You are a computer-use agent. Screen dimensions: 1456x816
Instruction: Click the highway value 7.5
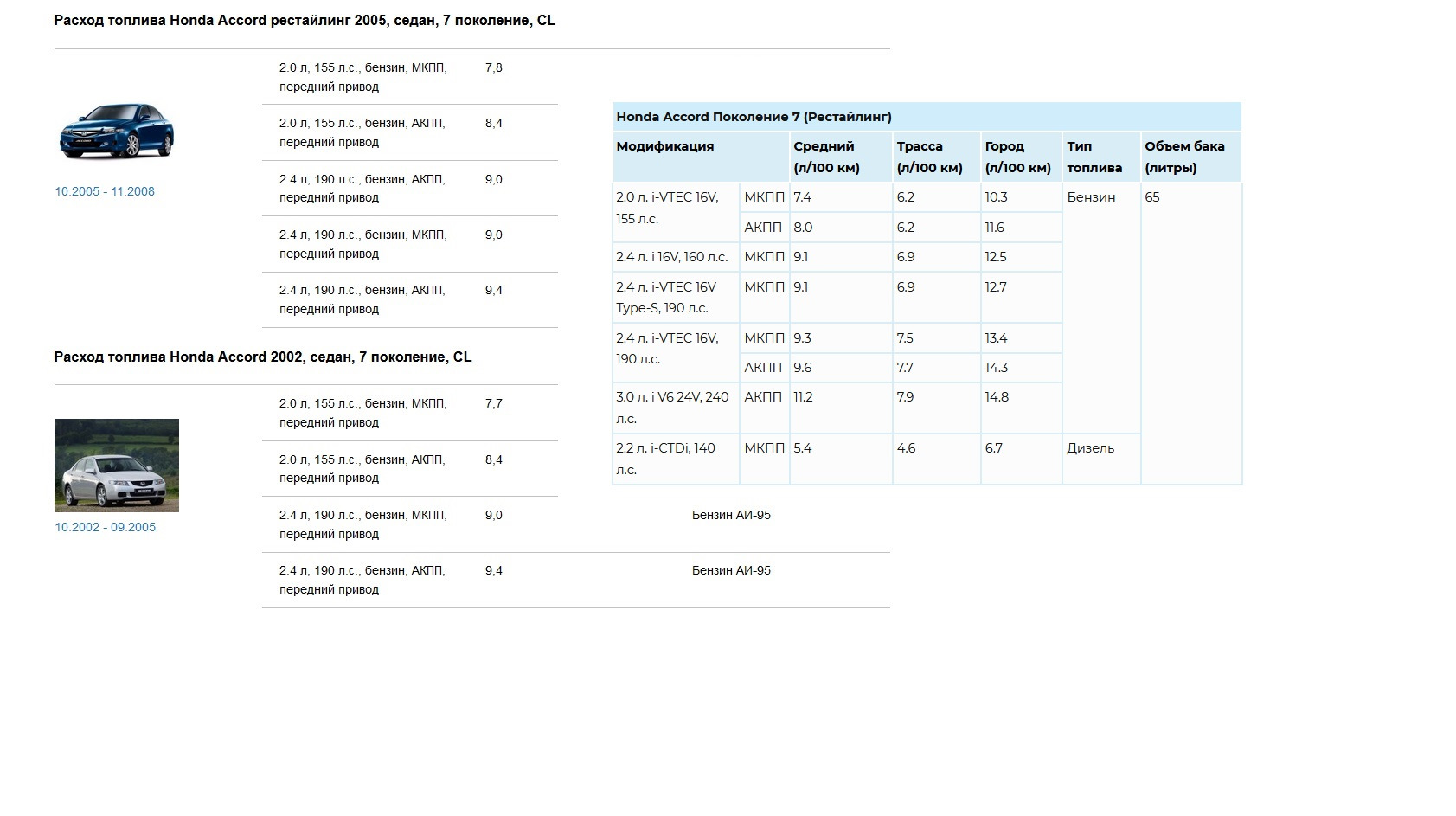(905, 338)
